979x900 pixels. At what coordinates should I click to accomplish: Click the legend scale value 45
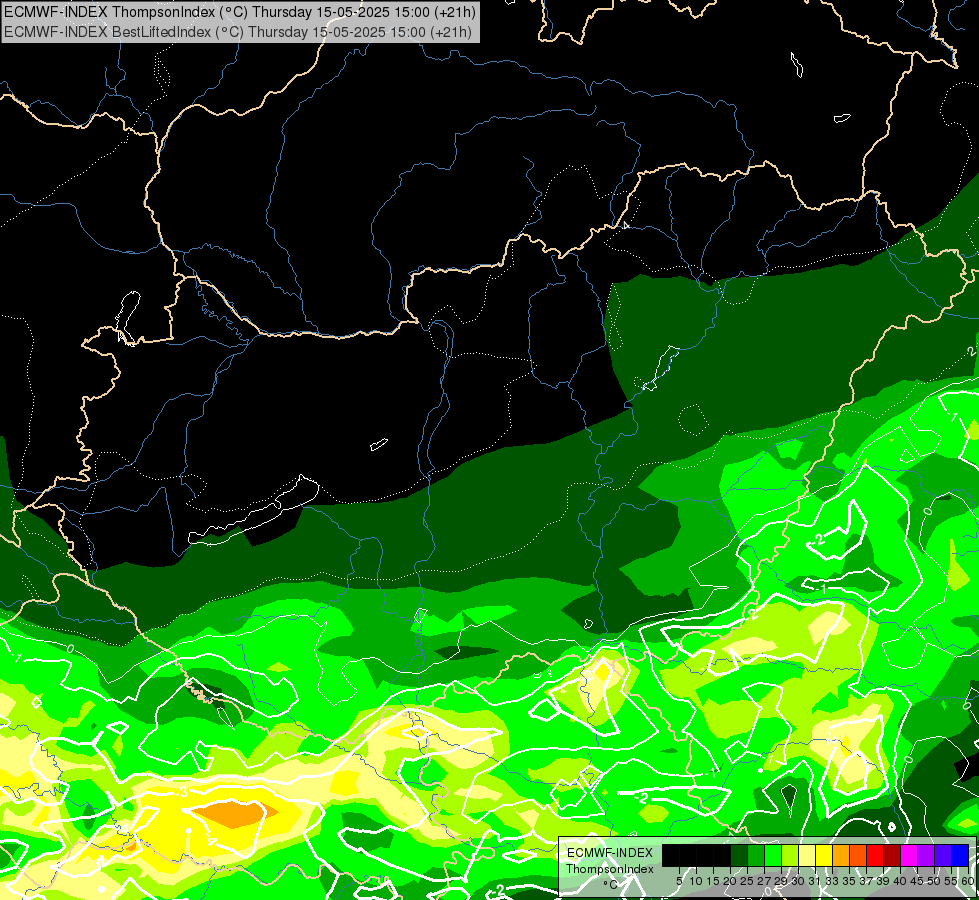917,881
